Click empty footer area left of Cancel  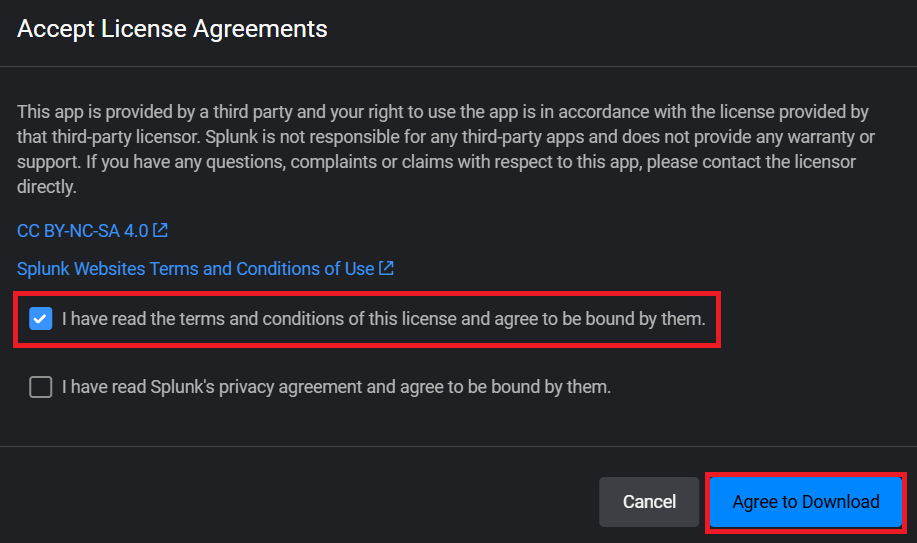point(300,502)
